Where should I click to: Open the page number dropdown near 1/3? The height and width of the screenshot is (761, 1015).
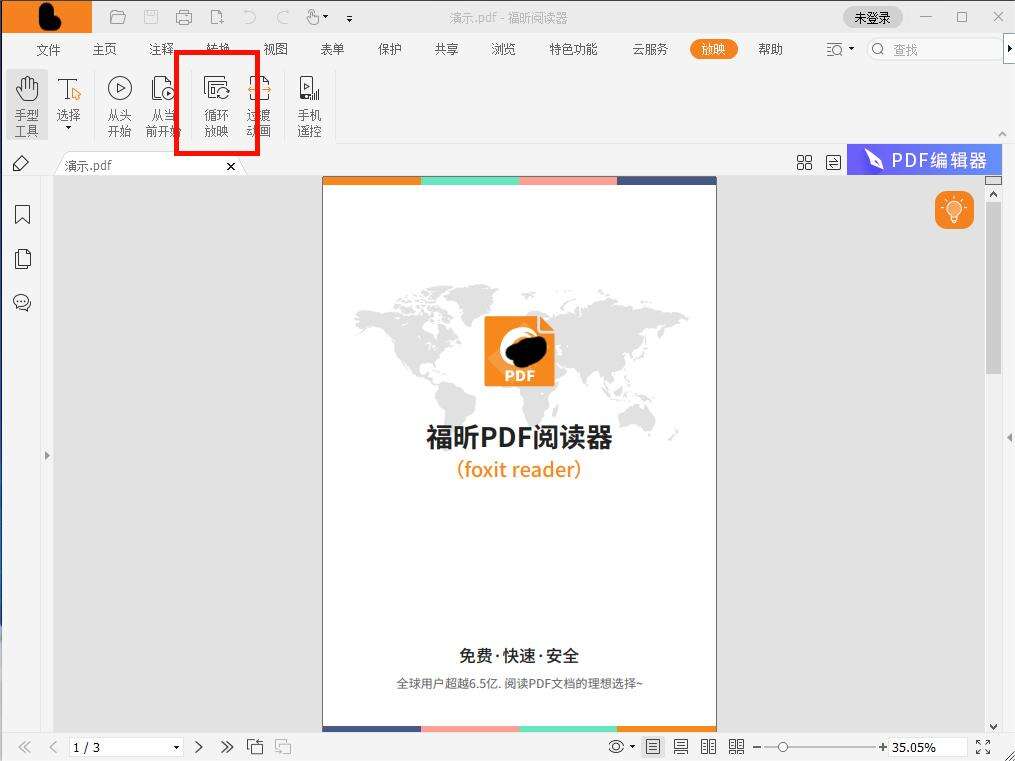[x=176, y=747]
